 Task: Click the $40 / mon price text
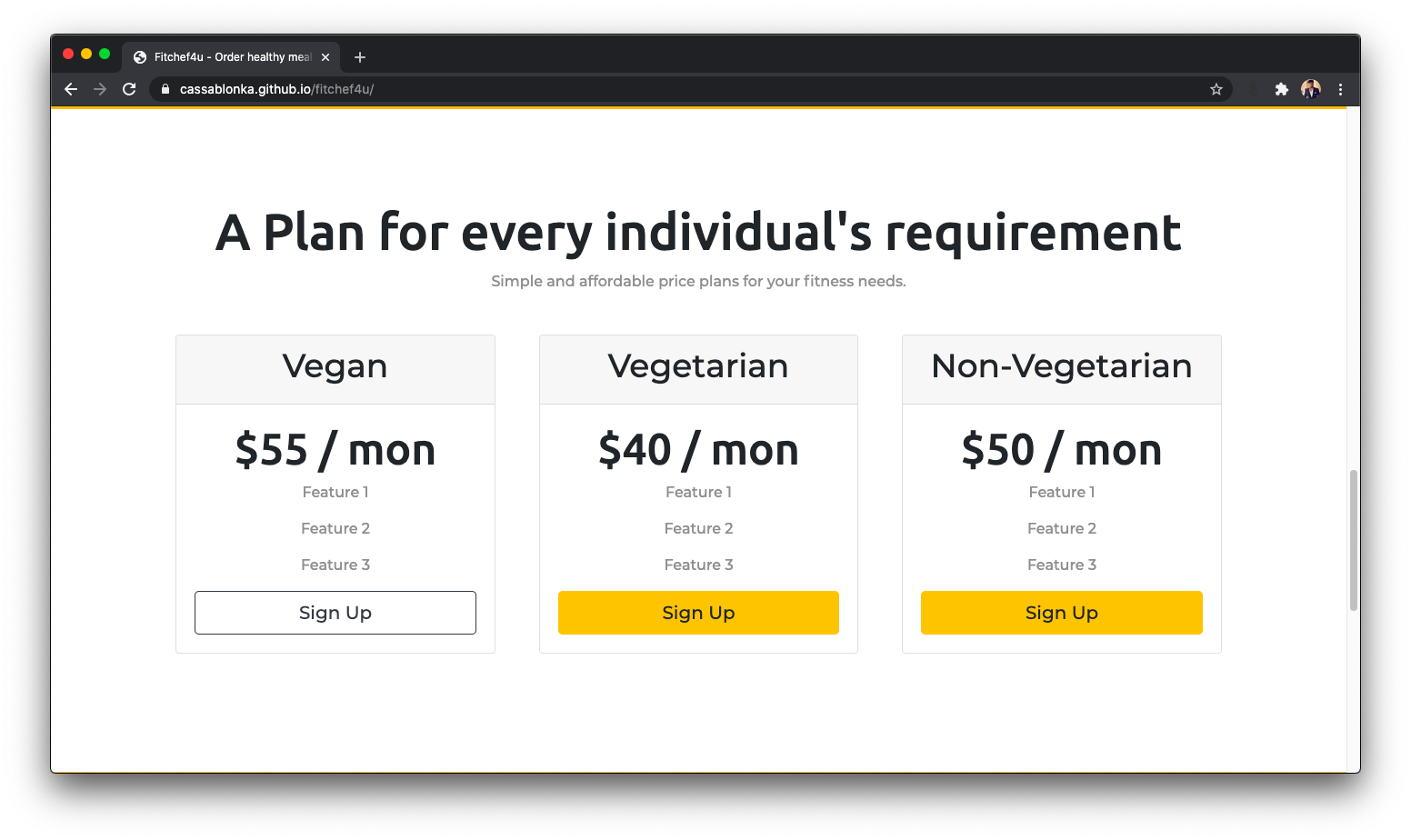tap(698, 450)
